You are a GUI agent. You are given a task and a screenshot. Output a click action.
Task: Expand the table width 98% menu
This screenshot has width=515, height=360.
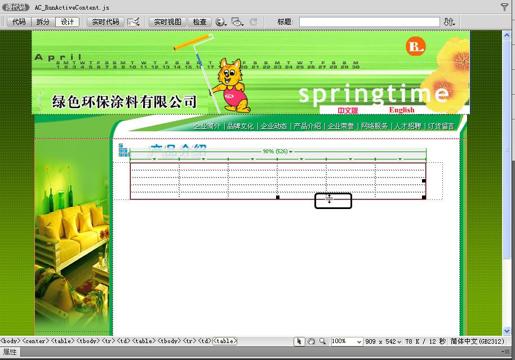291,152
